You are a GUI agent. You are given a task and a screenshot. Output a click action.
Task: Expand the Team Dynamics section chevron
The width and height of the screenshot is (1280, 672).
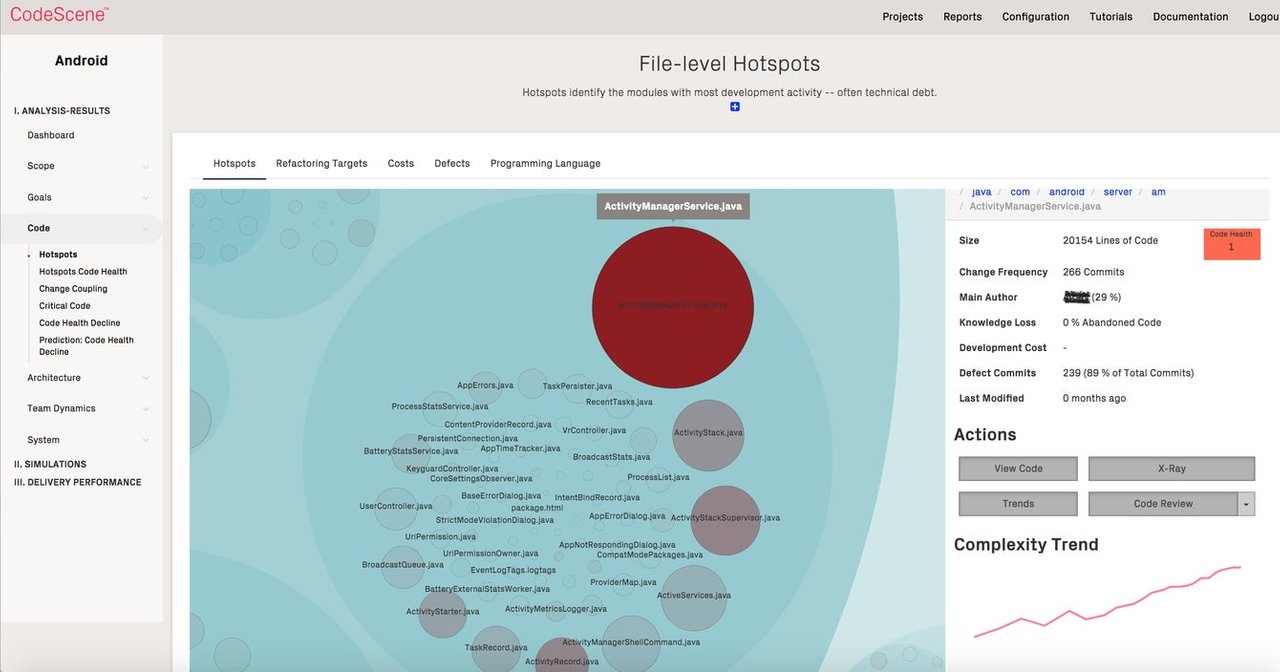point(146,409)
